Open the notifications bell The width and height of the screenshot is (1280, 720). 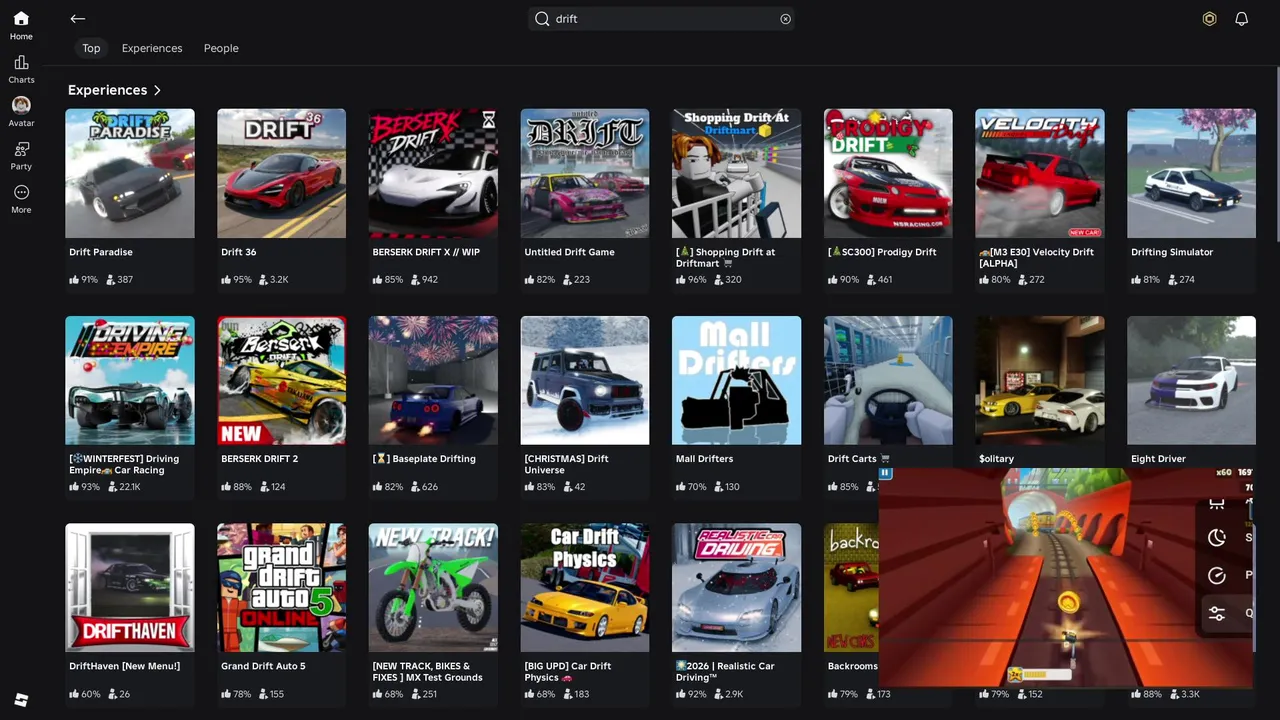1241,19
